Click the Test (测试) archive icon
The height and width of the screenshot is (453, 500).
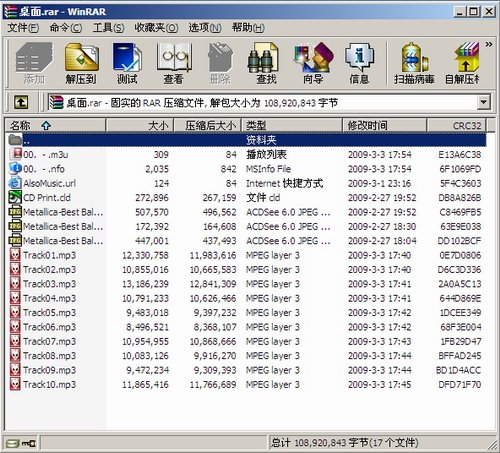(x=127, y=57)
